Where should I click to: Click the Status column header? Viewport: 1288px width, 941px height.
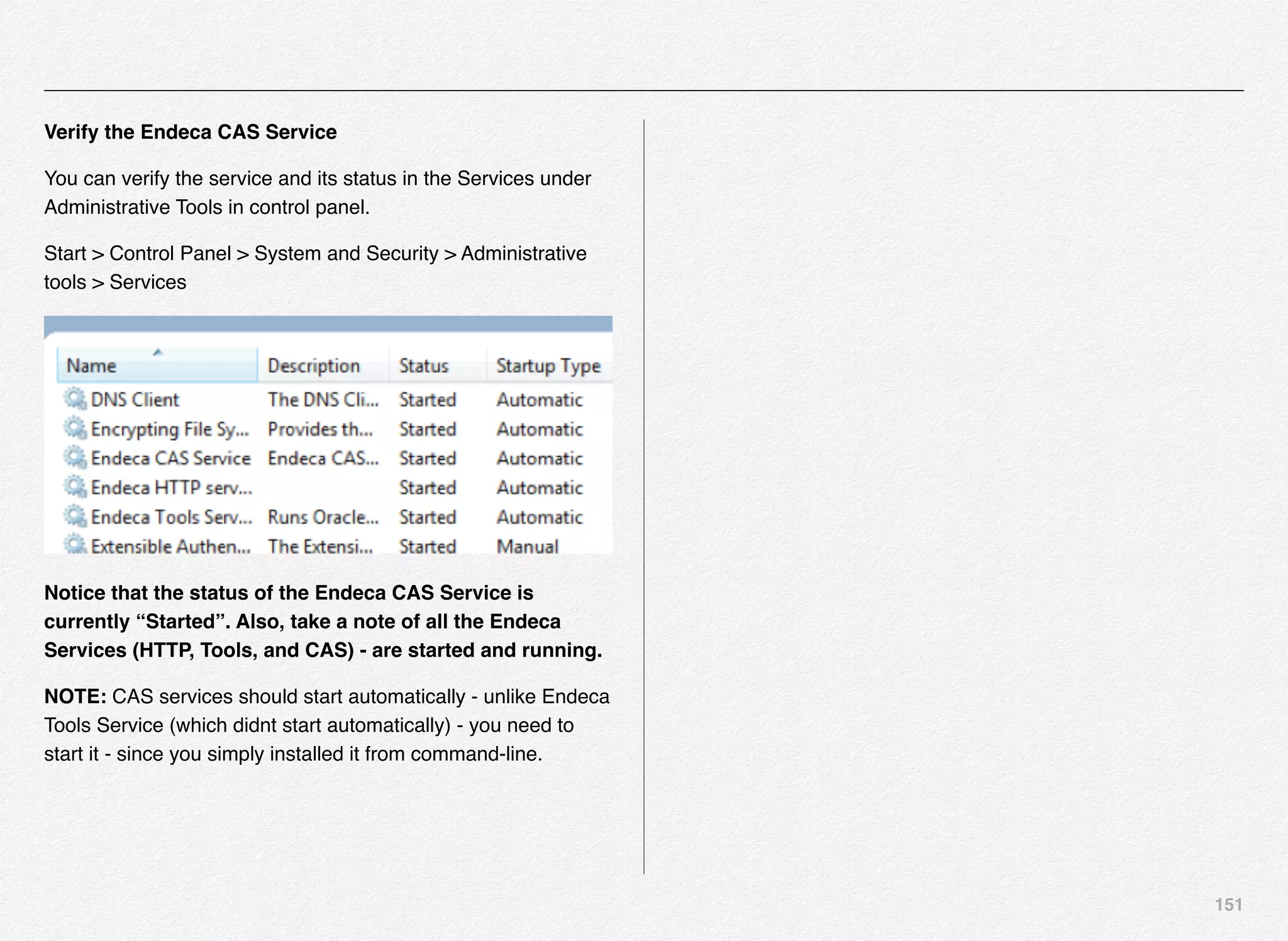(438, 365)
